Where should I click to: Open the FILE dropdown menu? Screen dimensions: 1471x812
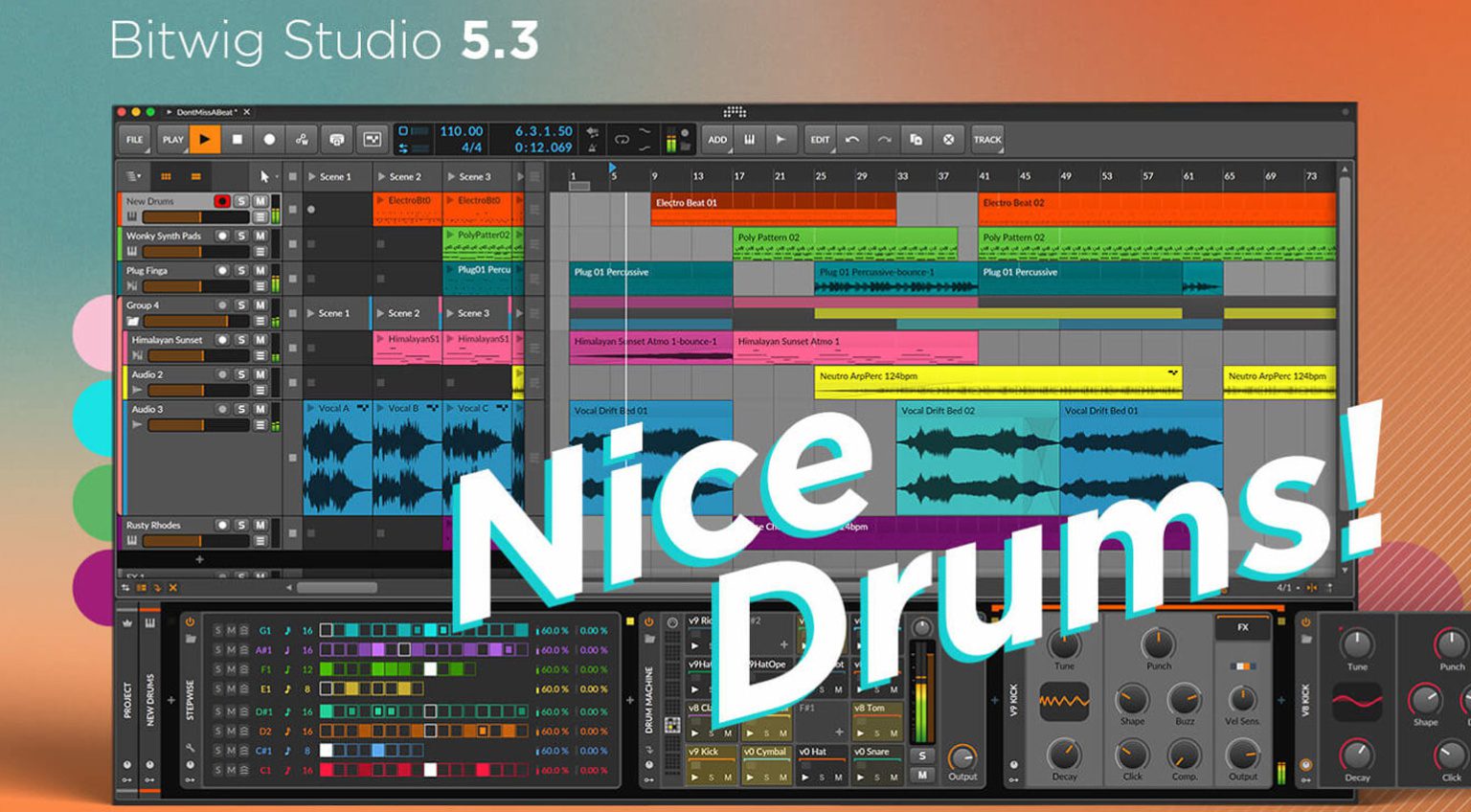click(134, 140)
